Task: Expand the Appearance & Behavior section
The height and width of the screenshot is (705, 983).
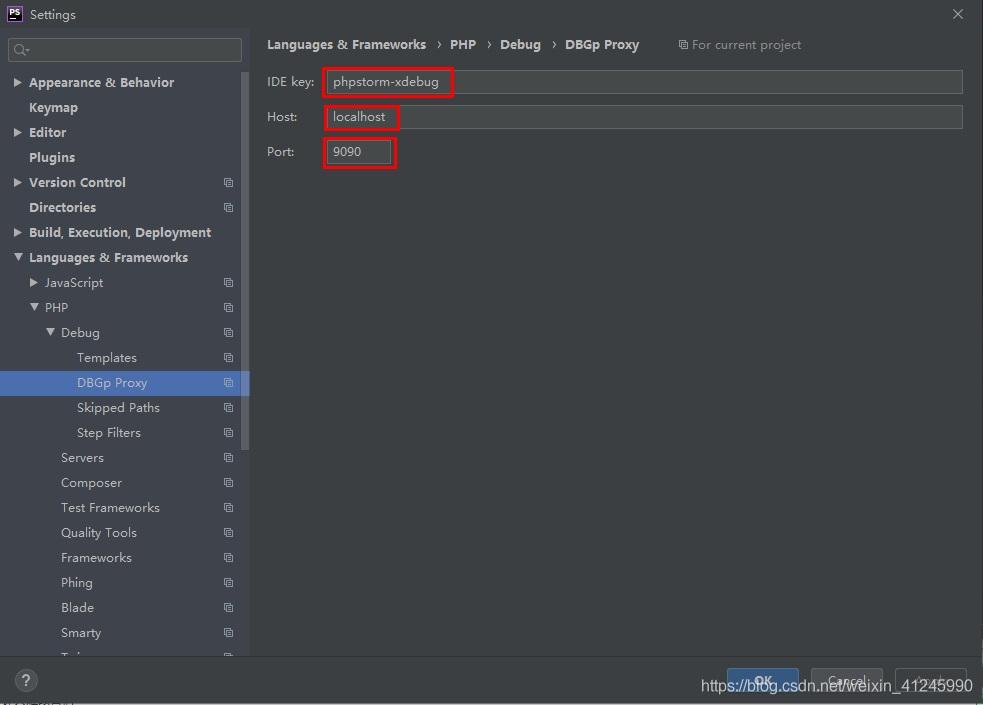Action: click(18, 83)
